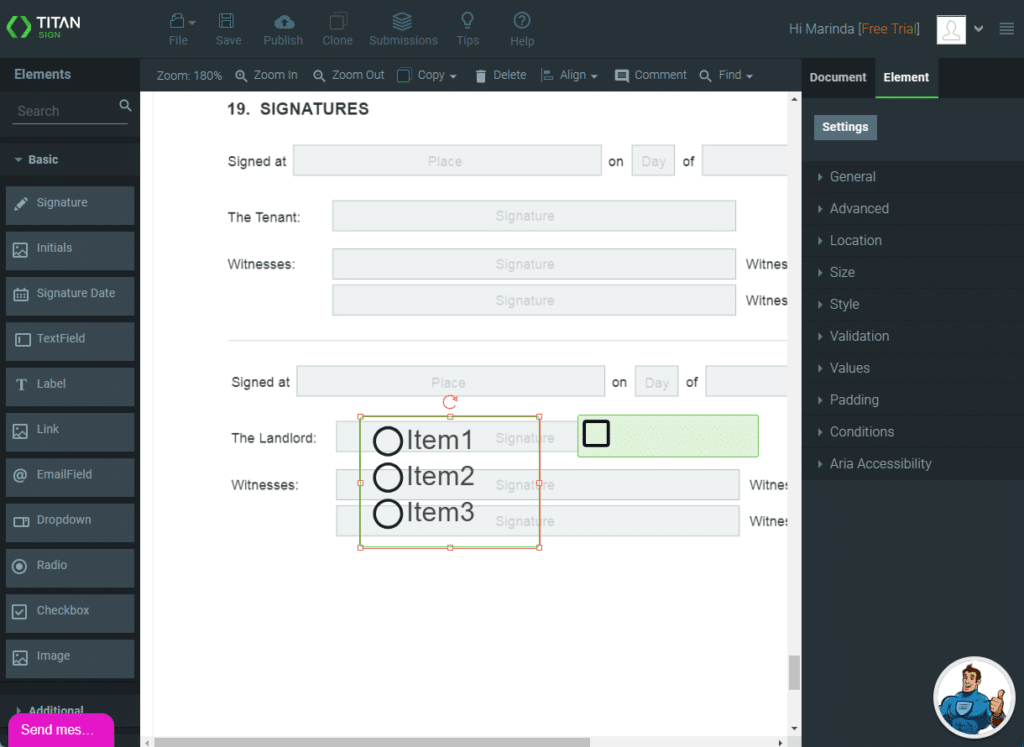Tick the checkbox in green field
This screenshot has width=1024, height=747.
tap(596, 433)
